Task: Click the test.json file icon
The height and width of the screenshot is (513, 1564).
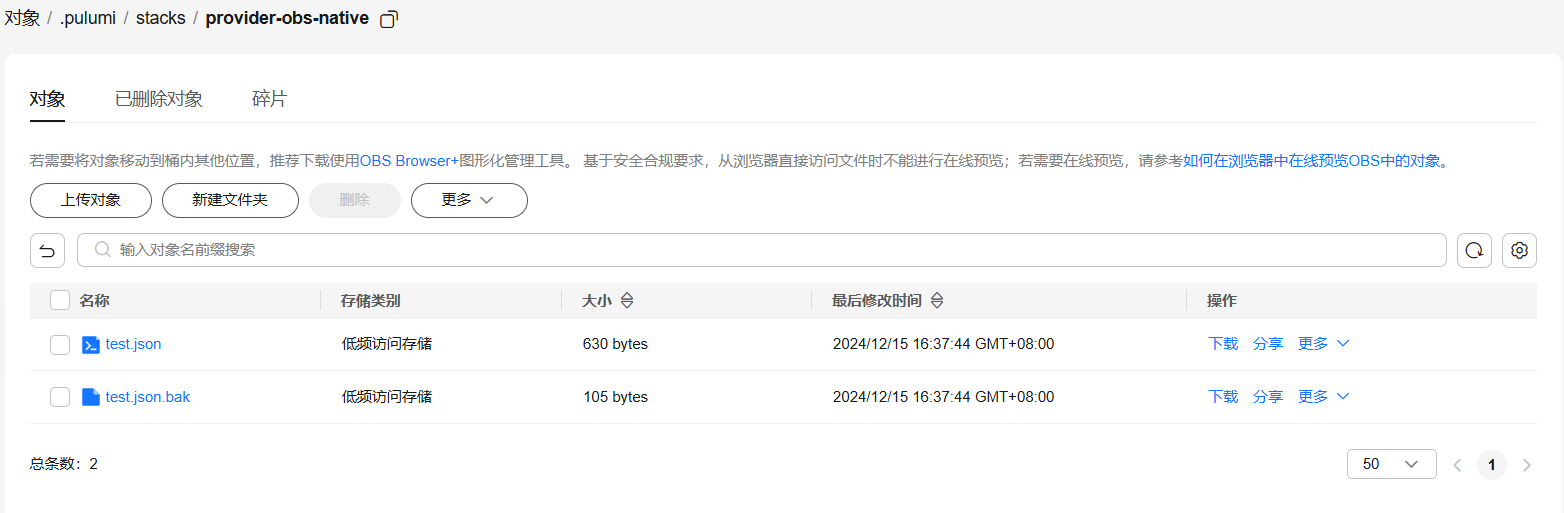Action: click(x=90, y=344)
